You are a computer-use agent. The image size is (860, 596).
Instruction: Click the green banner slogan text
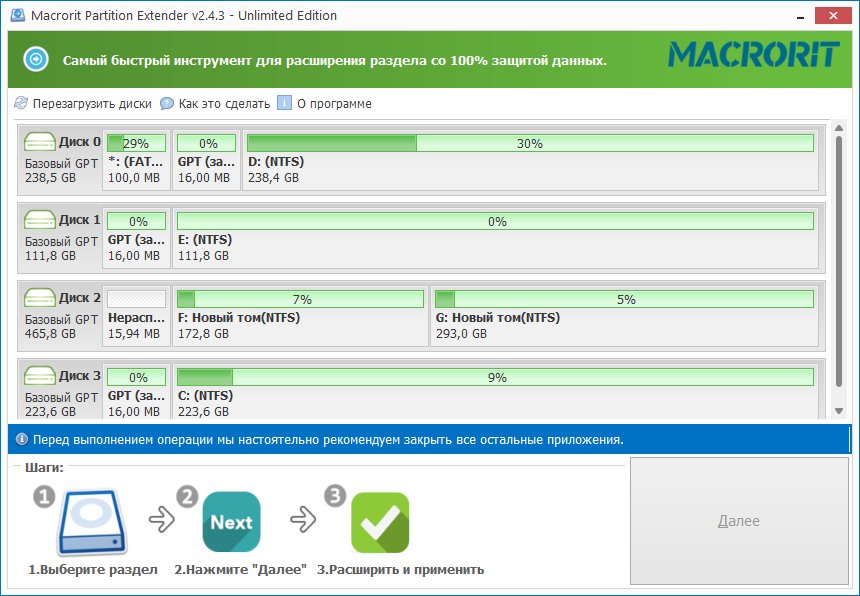pyautogui.click(x=335, y=60)
